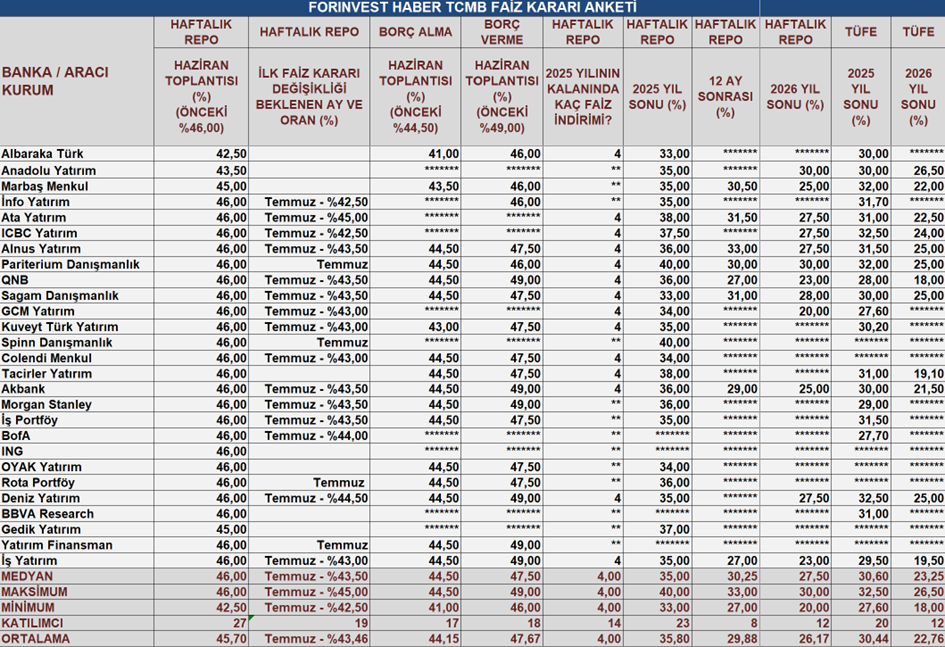945x647 pixels.
Task: Select the Morgan Stanley name cell
Action: pos(46,405)
